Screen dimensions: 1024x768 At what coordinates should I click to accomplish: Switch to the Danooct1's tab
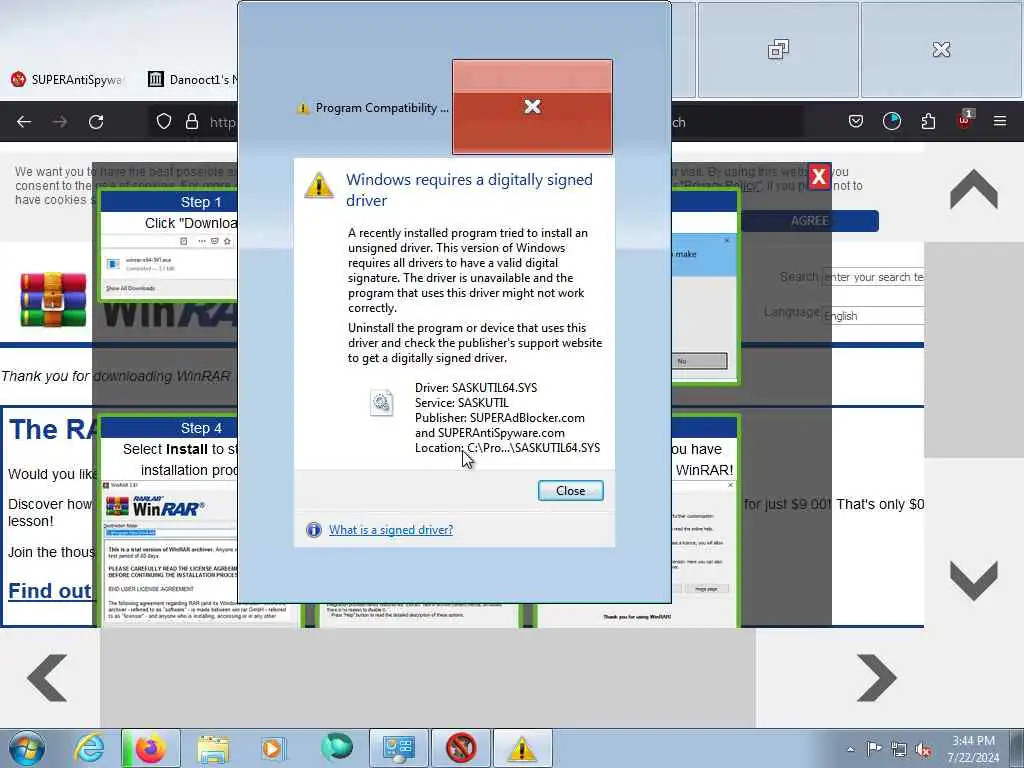click(x=193, y=80)
